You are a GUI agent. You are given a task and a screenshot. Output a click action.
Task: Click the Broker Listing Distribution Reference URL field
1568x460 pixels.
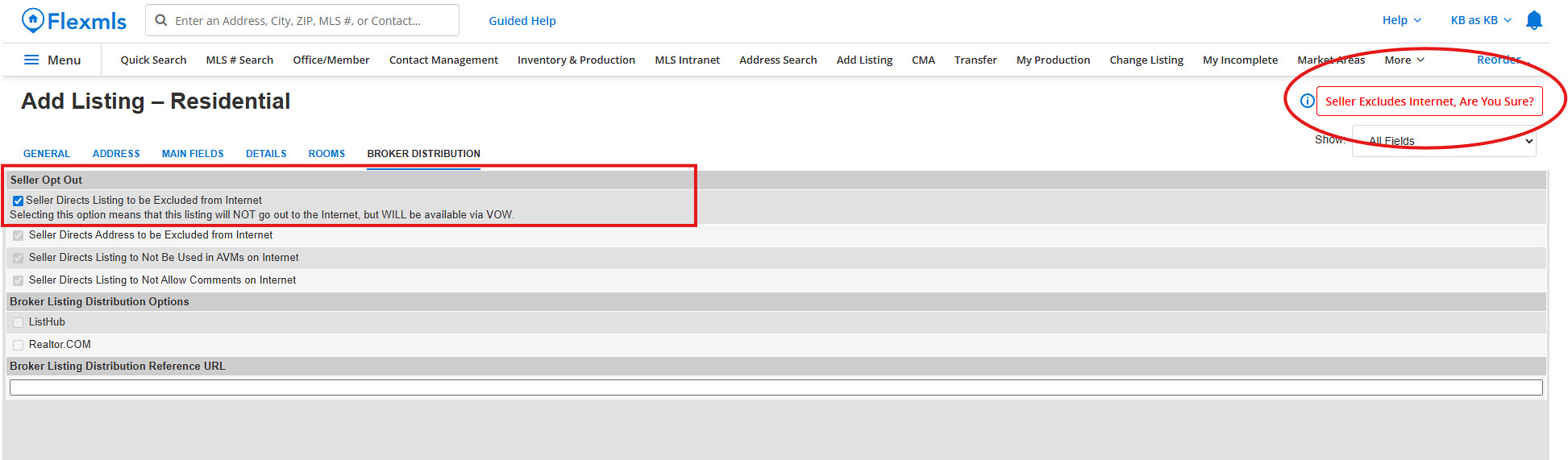(x=776, y=387)
